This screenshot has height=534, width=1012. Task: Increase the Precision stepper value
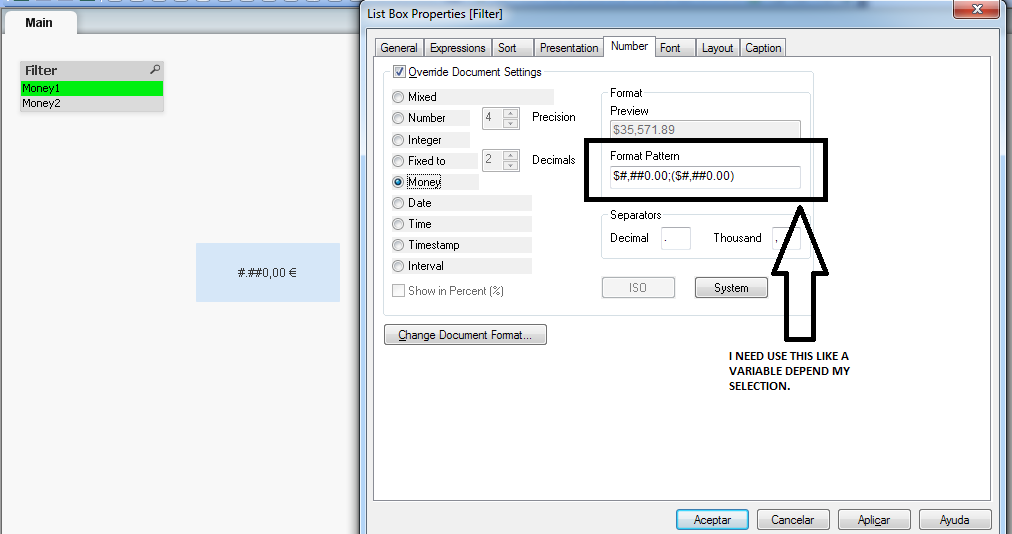[x=511, y=113]
